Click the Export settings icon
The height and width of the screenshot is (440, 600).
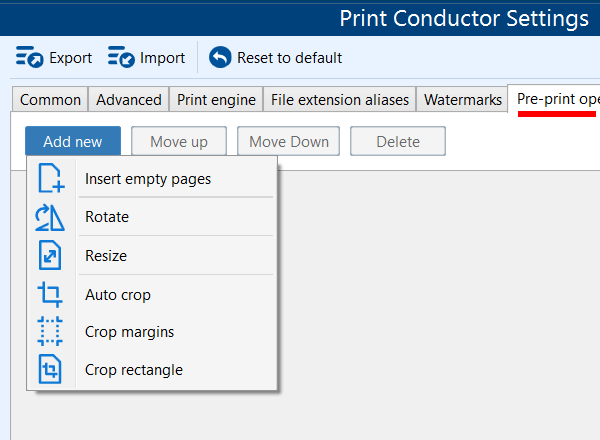(29, 57)
